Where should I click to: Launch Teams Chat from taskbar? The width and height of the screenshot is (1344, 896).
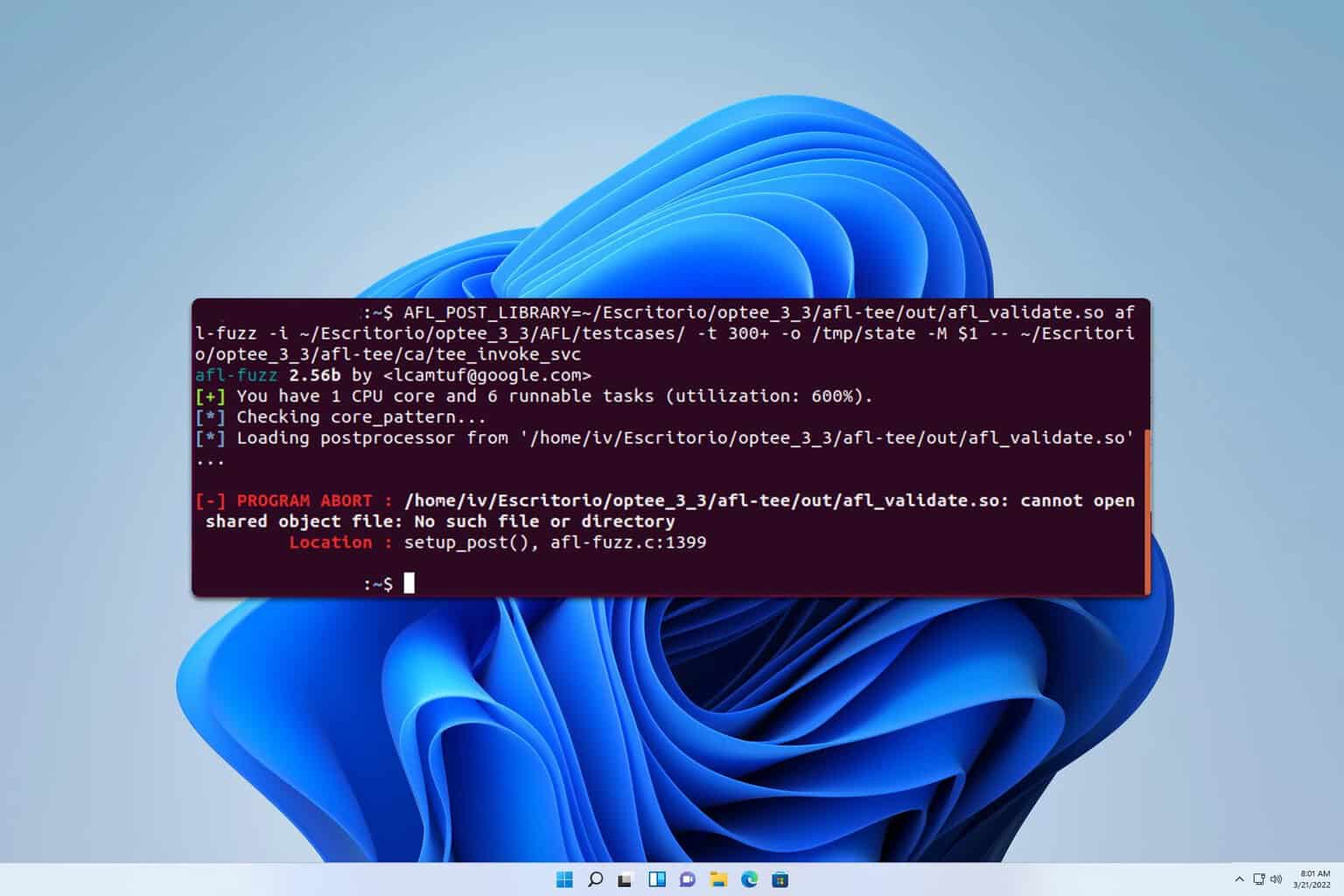point(688,879)
